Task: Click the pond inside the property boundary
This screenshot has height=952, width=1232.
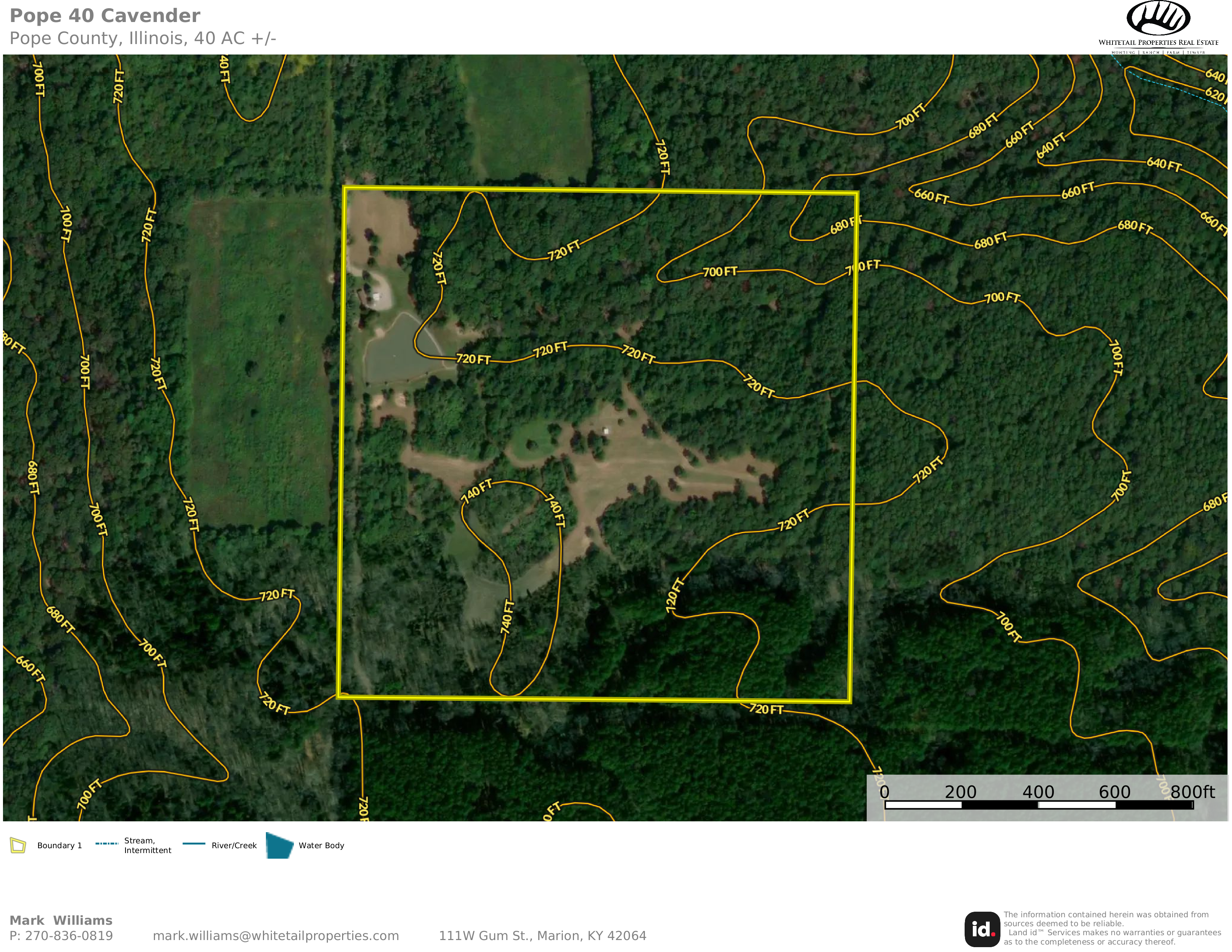Action: [x=395, y=352]
